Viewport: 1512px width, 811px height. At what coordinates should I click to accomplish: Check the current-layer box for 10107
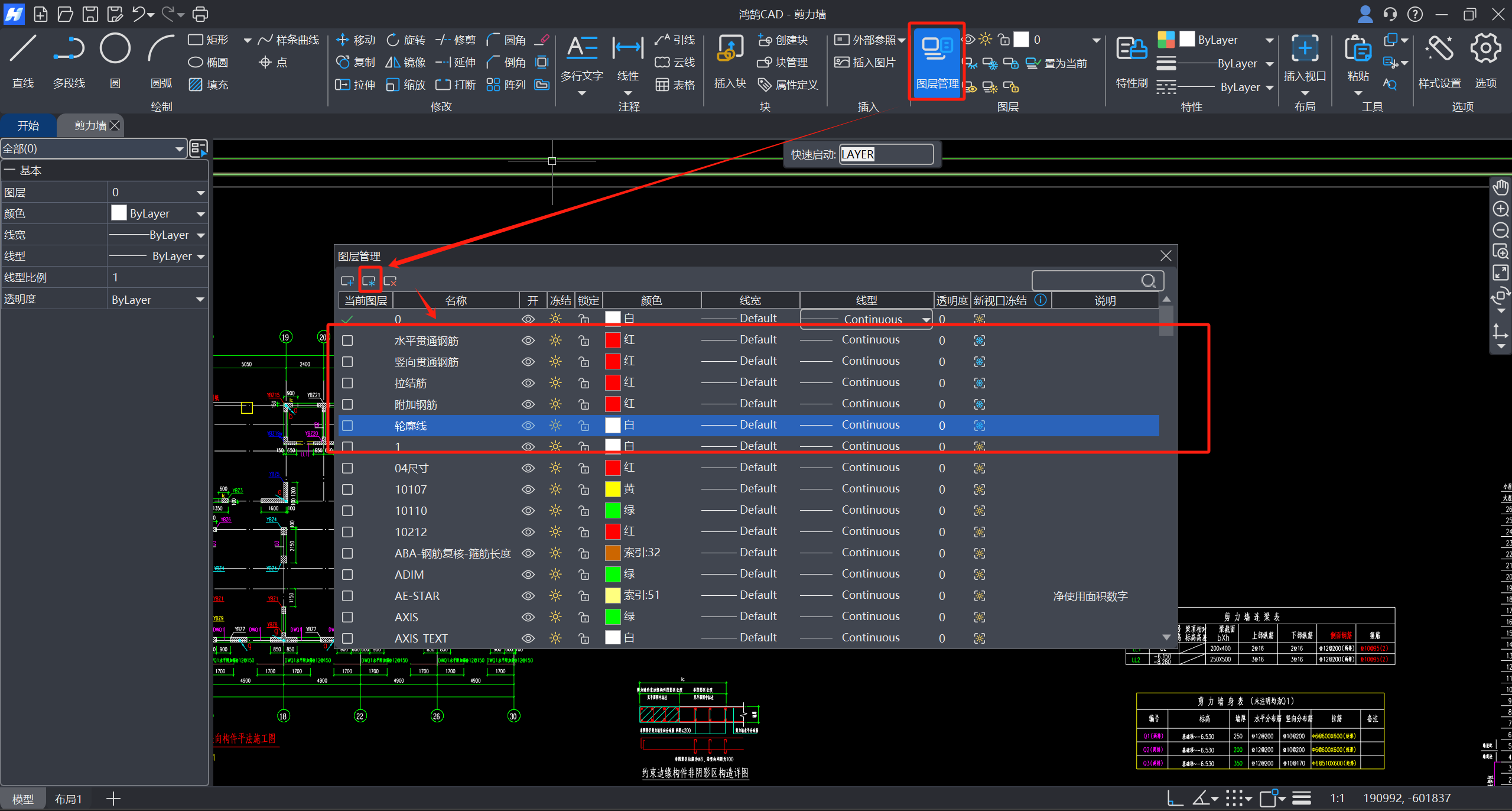(347, 489)
